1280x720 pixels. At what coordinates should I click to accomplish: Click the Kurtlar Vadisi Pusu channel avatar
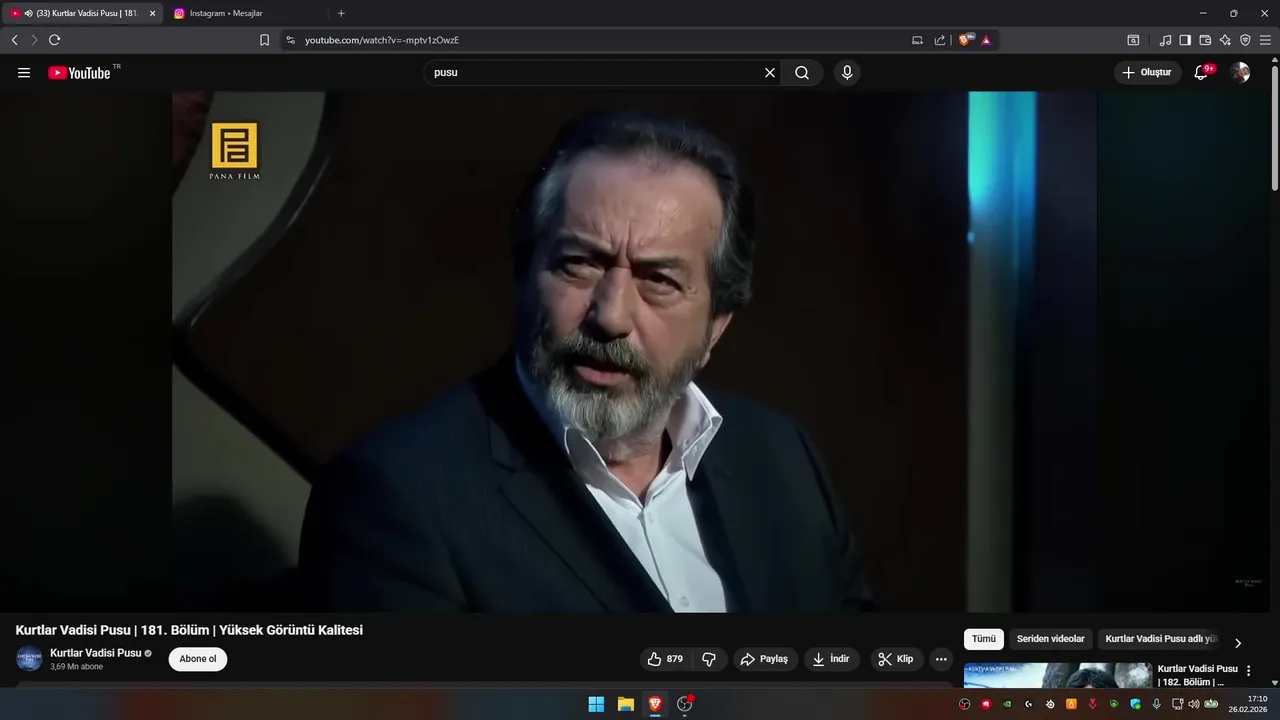[x=29, y=659]
